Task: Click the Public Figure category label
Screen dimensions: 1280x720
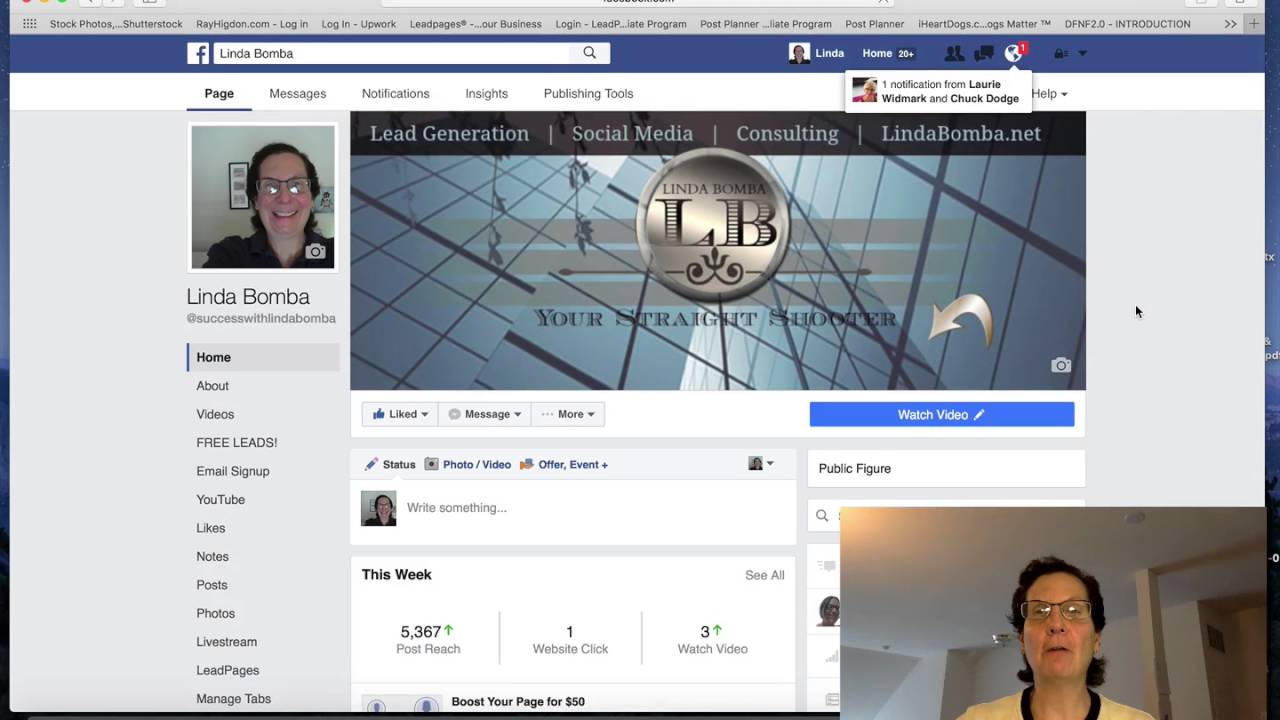Action: tap(854, 468)
